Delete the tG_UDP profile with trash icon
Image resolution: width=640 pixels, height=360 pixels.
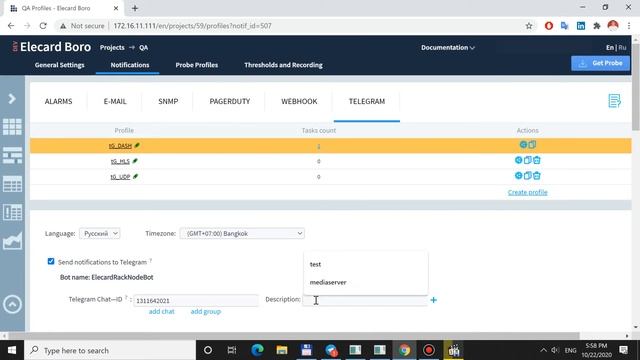537,176
